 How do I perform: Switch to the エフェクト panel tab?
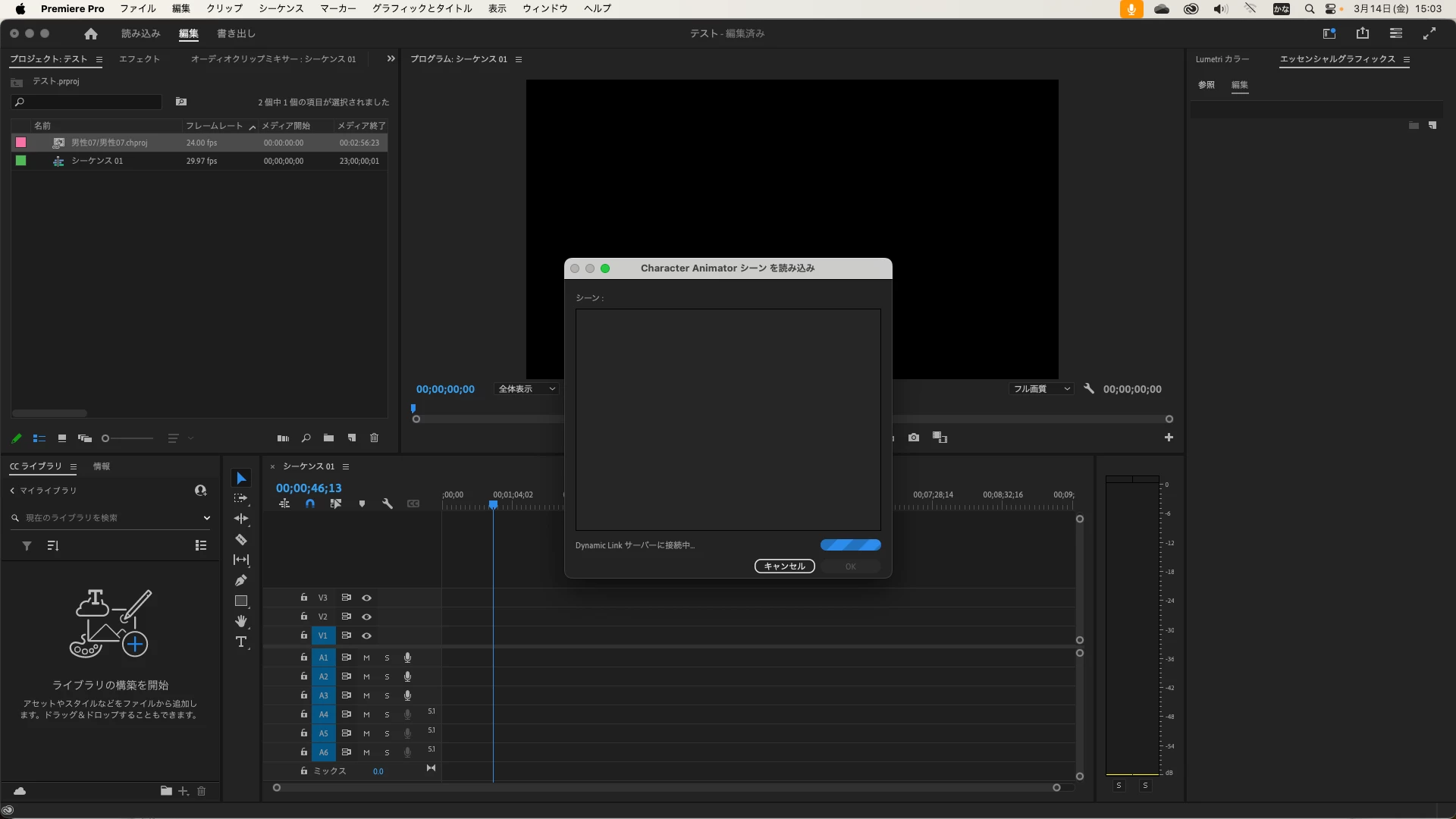(x=140, y=59)
